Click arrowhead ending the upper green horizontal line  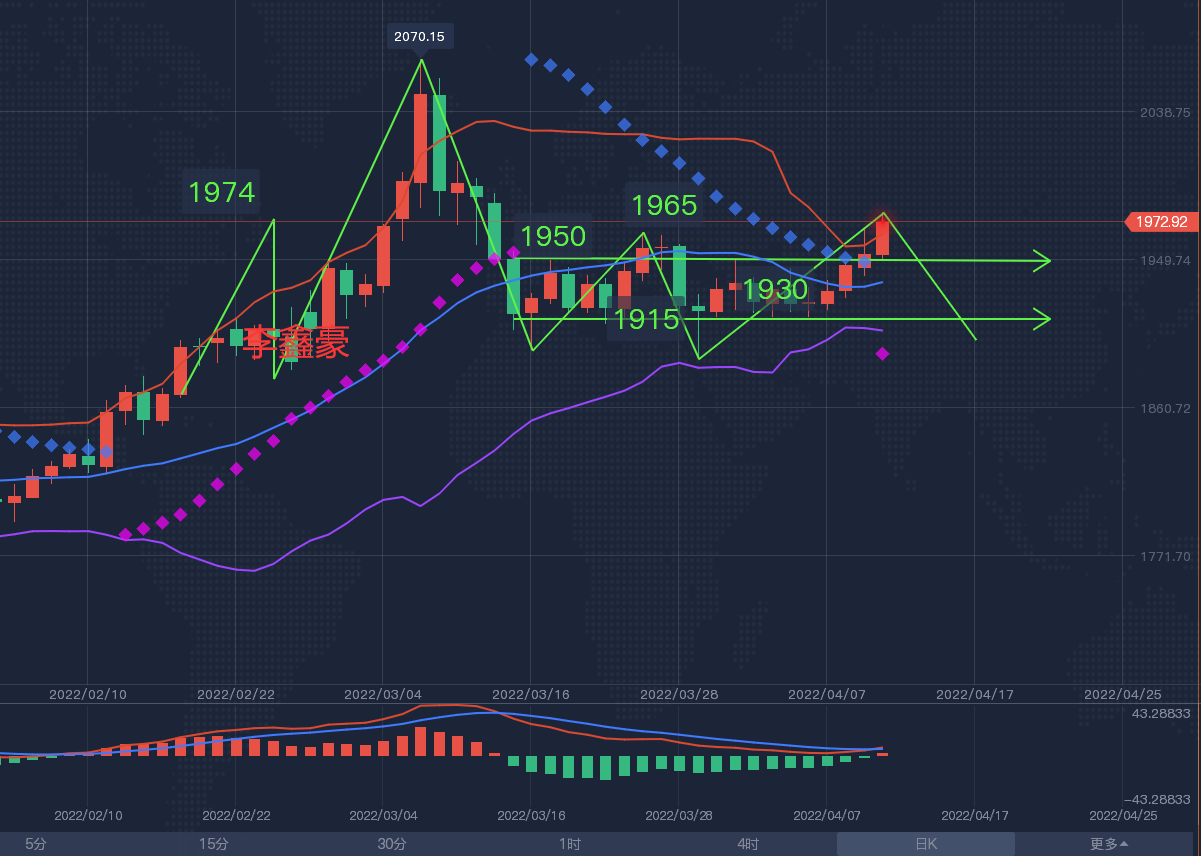pos(1042,261)
